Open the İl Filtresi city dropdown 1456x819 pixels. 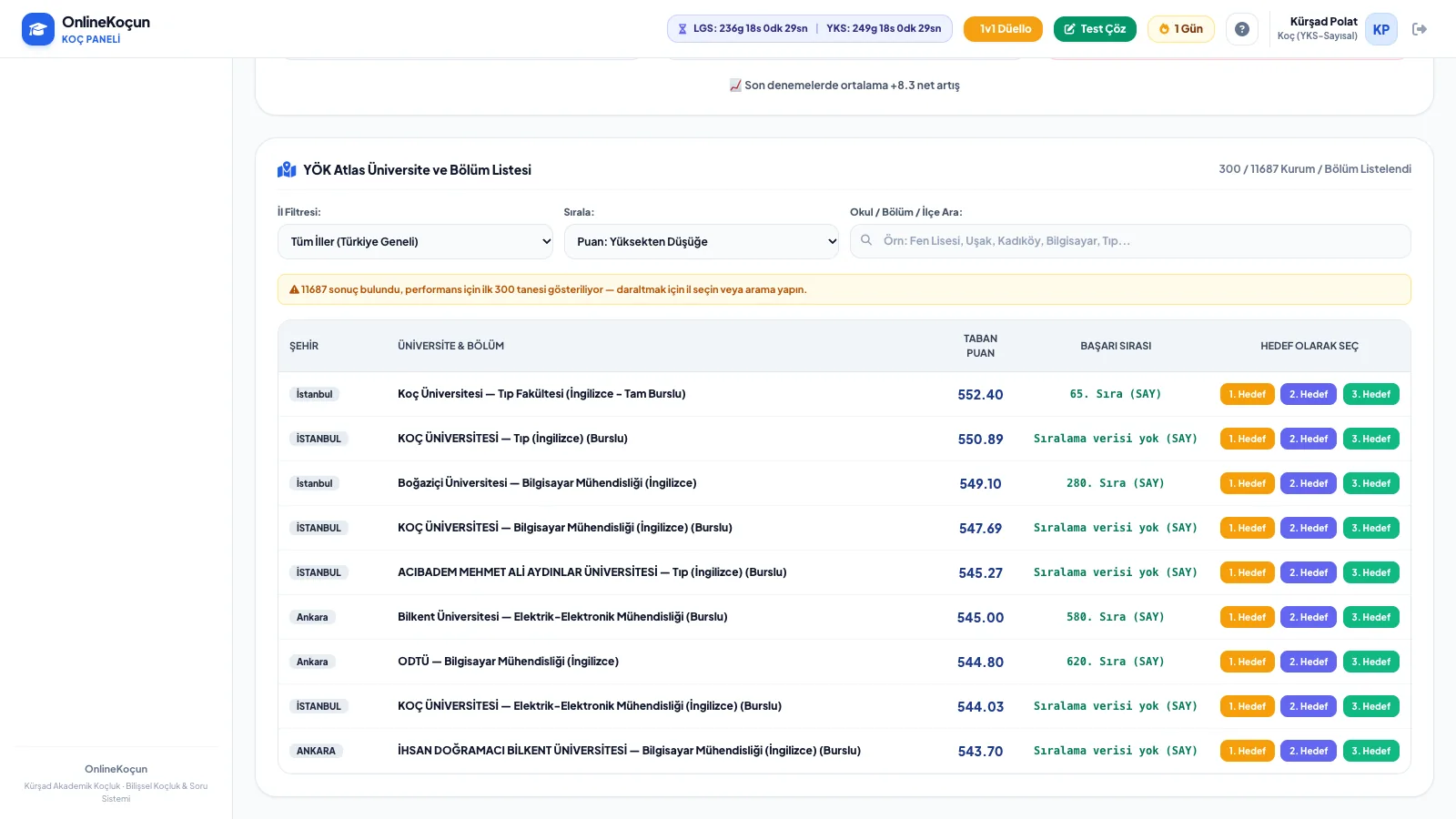pos(415,241)
